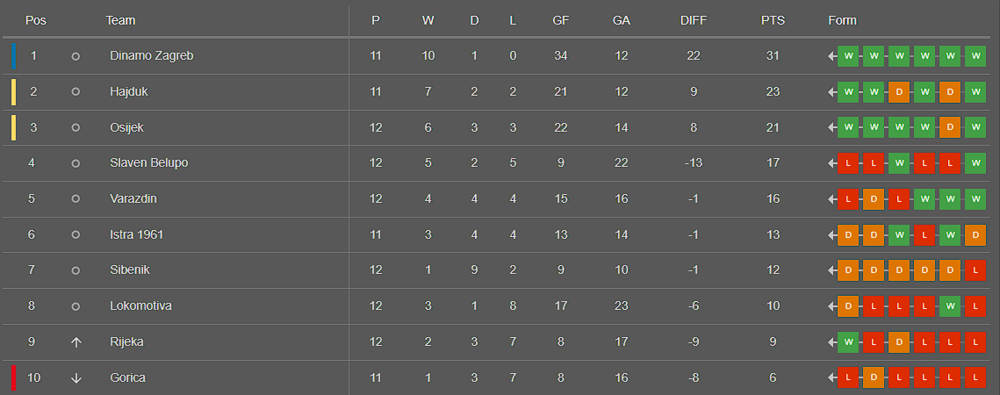Click the first orange D badge in Istra 1961's form
This screenshot has height=395, width=1000.
pos(848,235)
